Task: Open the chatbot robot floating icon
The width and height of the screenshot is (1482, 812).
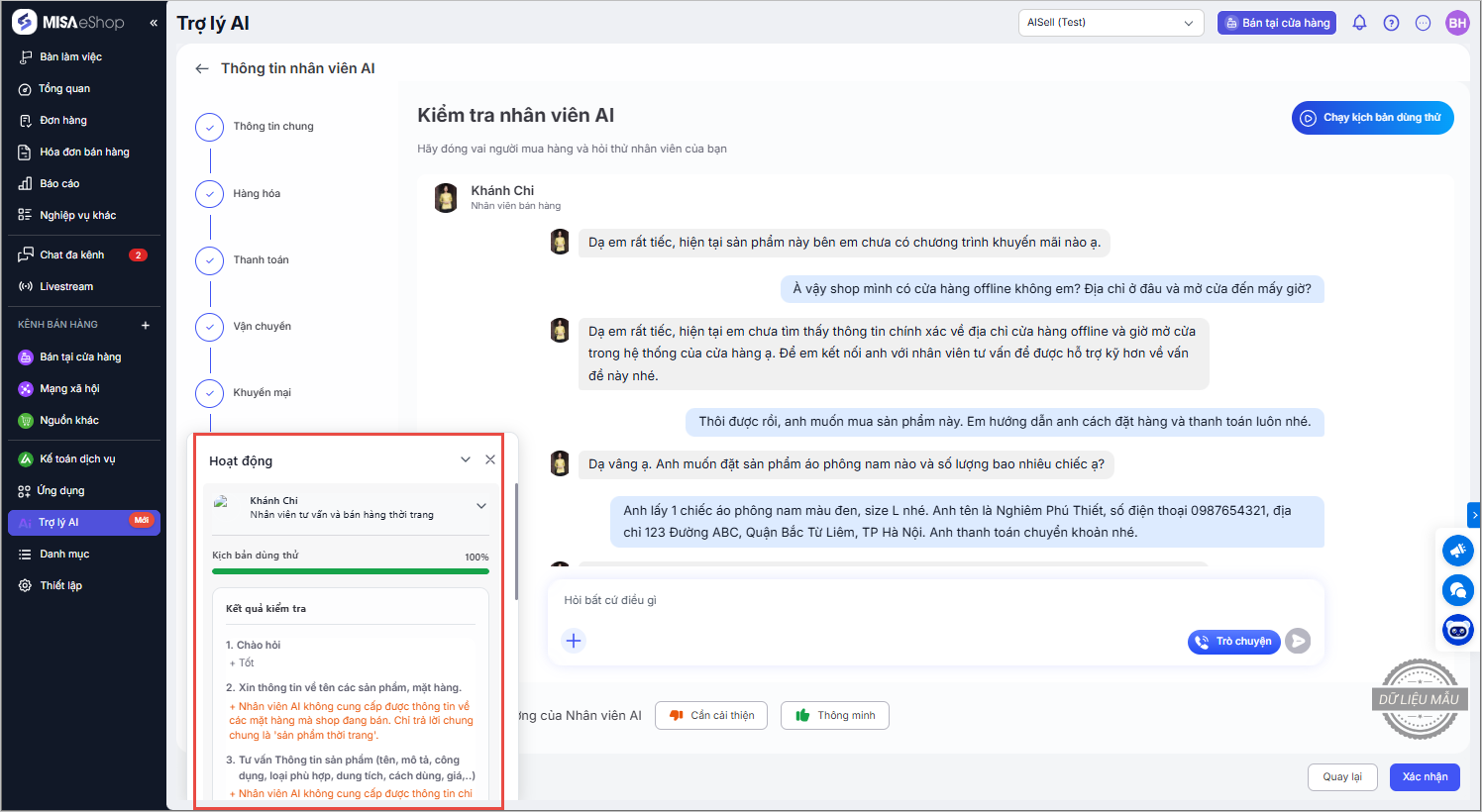Action: (1457, 630)
